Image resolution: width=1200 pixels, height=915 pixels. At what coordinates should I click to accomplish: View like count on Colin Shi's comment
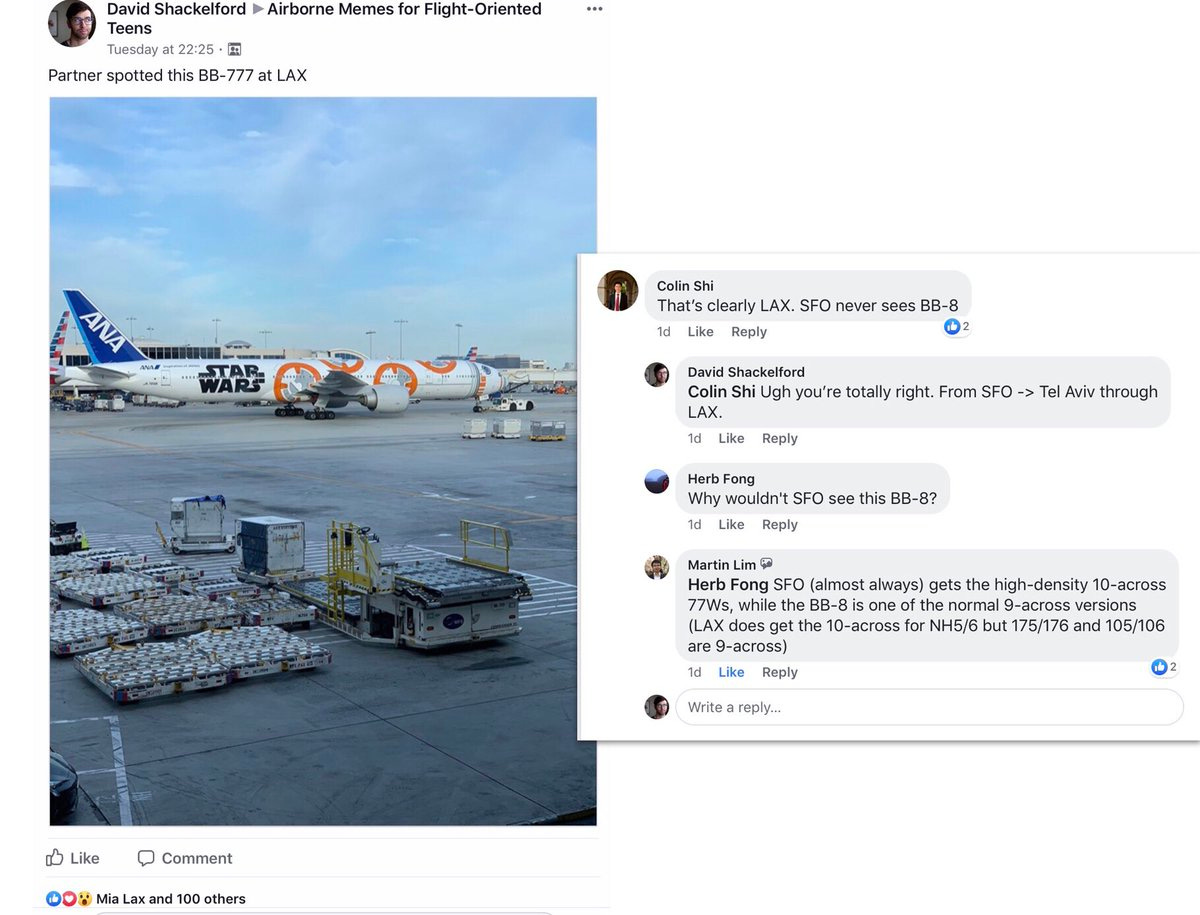[x=957, y=327]
